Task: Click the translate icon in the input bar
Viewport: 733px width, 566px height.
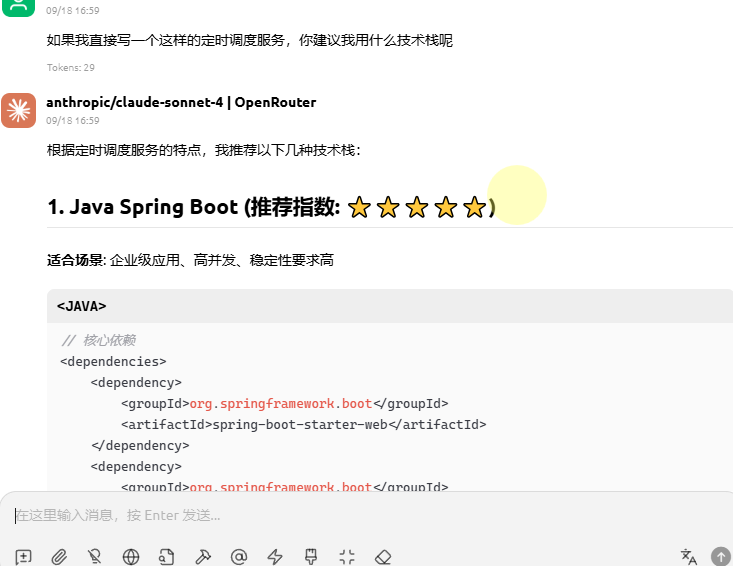Action: (689, 557)
